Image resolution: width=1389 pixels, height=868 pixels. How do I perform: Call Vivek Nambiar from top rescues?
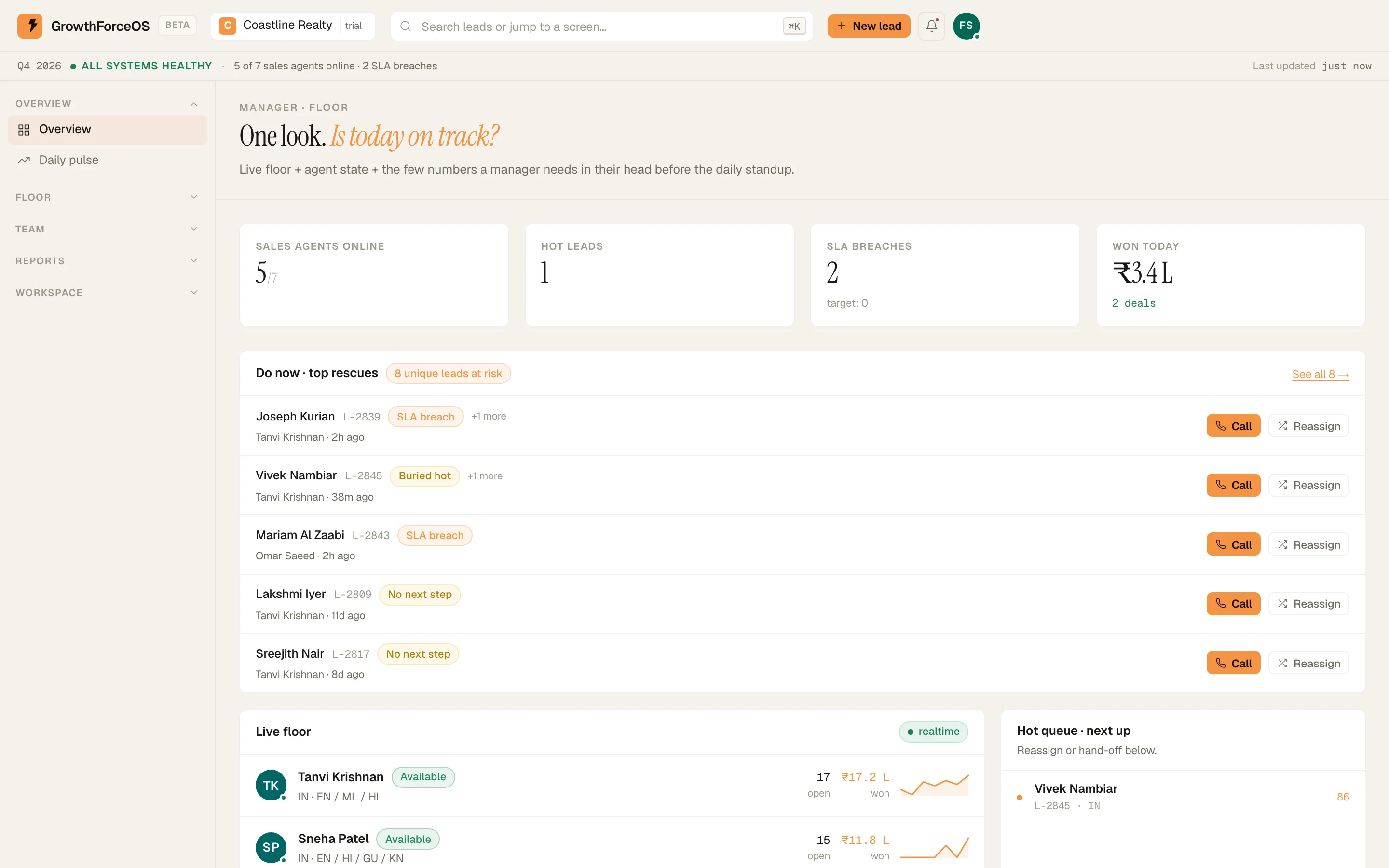(x=1233, y=485)
